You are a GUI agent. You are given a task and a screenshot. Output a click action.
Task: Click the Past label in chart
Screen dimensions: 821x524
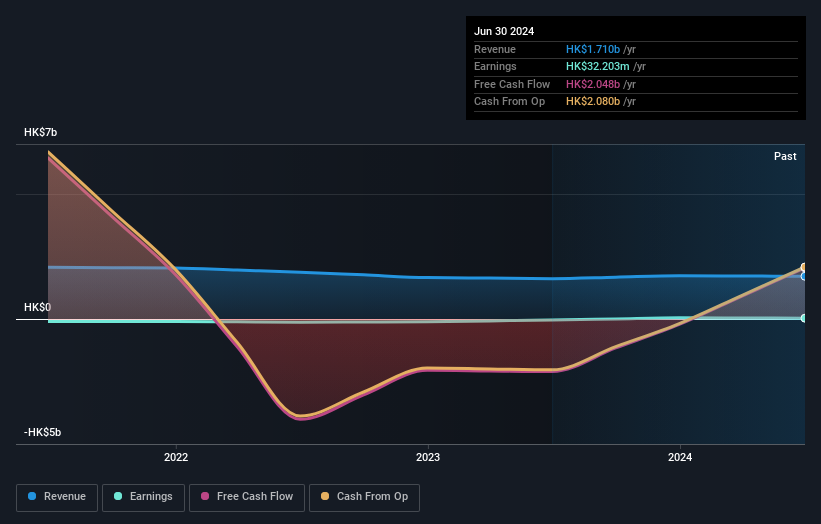[x=785, y=157]
